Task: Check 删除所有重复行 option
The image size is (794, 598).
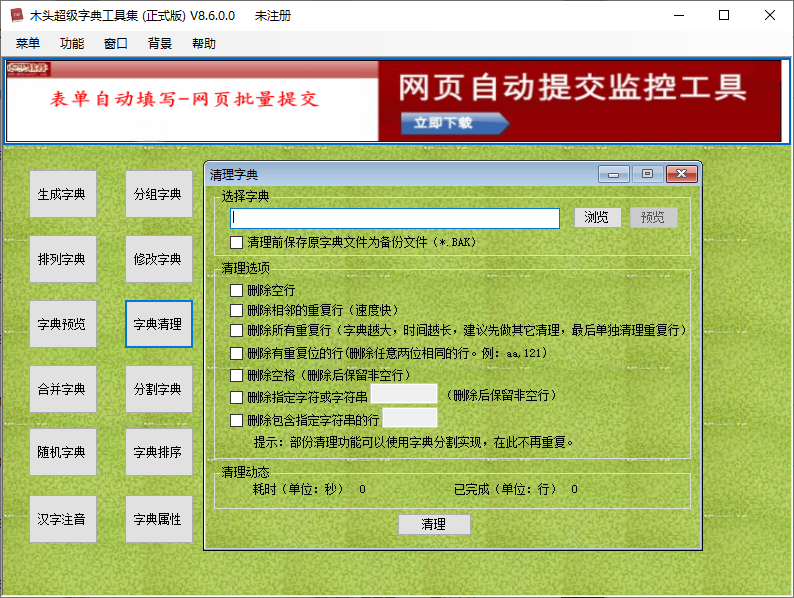Action: click(237, 330)
